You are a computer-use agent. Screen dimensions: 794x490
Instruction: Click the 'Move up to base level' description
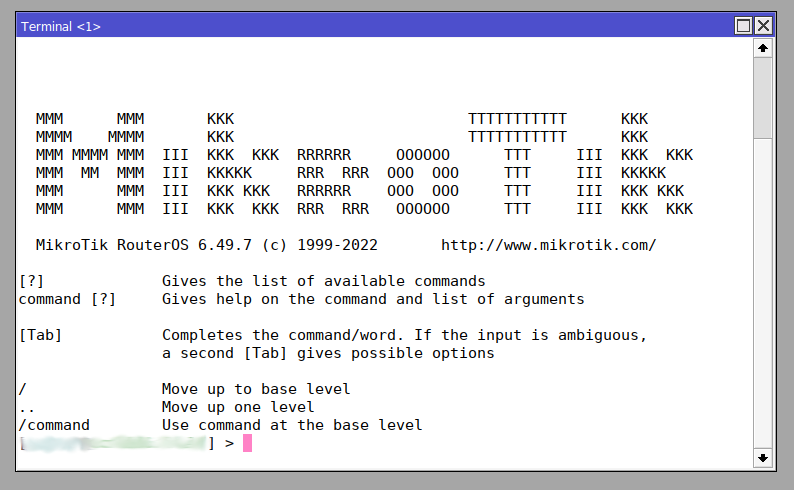coord(256,389)
